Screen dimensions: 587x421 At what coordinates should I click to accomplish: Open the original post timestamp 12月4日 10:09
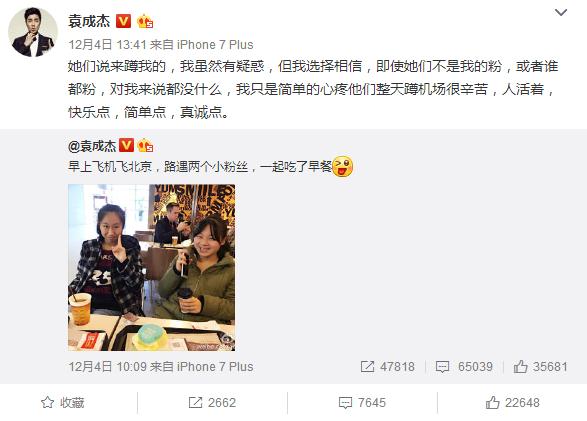click(x=107, y=366)
